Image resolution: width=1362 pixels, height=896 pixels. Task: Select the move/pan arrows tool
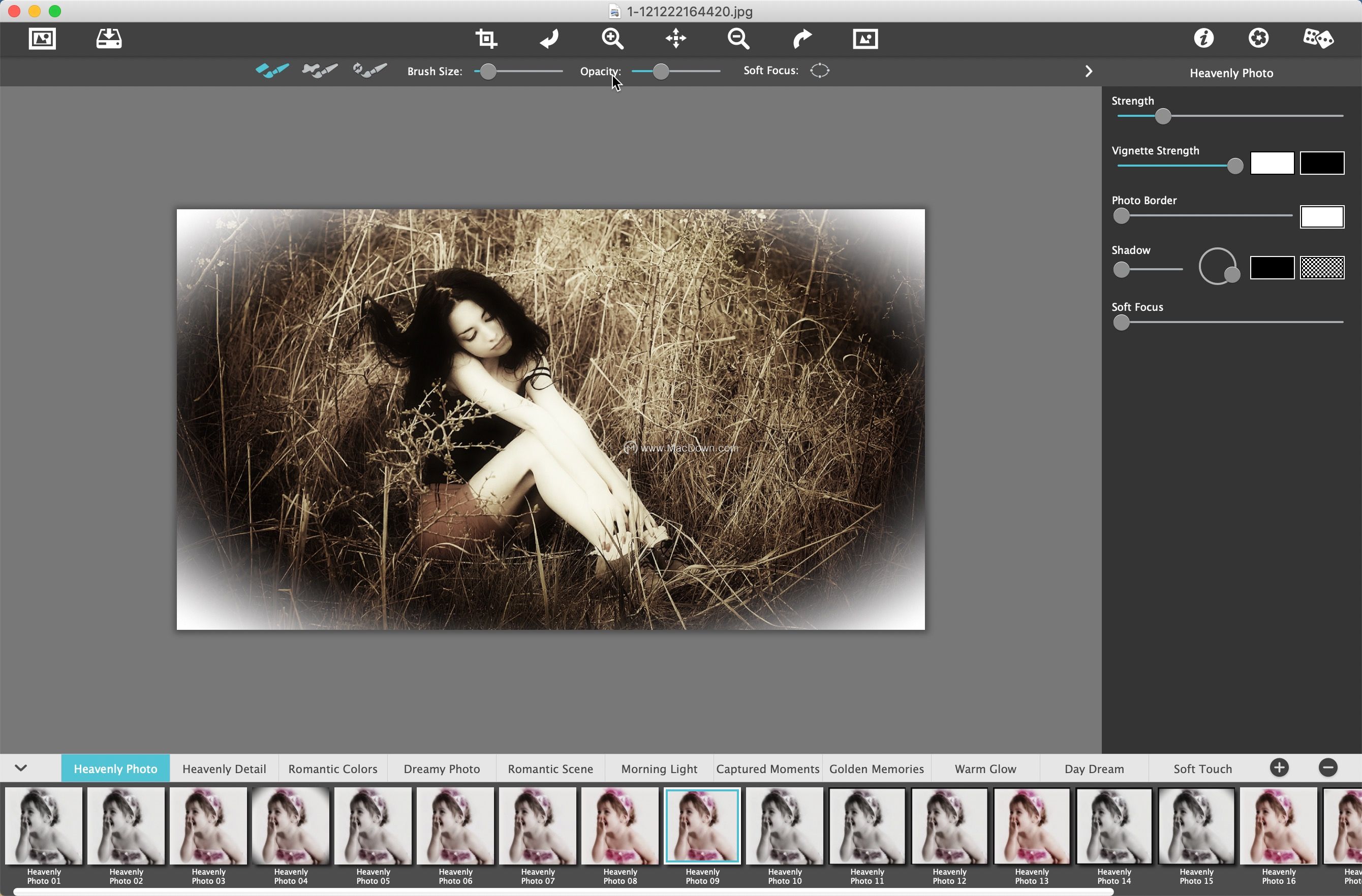[676, 39]
